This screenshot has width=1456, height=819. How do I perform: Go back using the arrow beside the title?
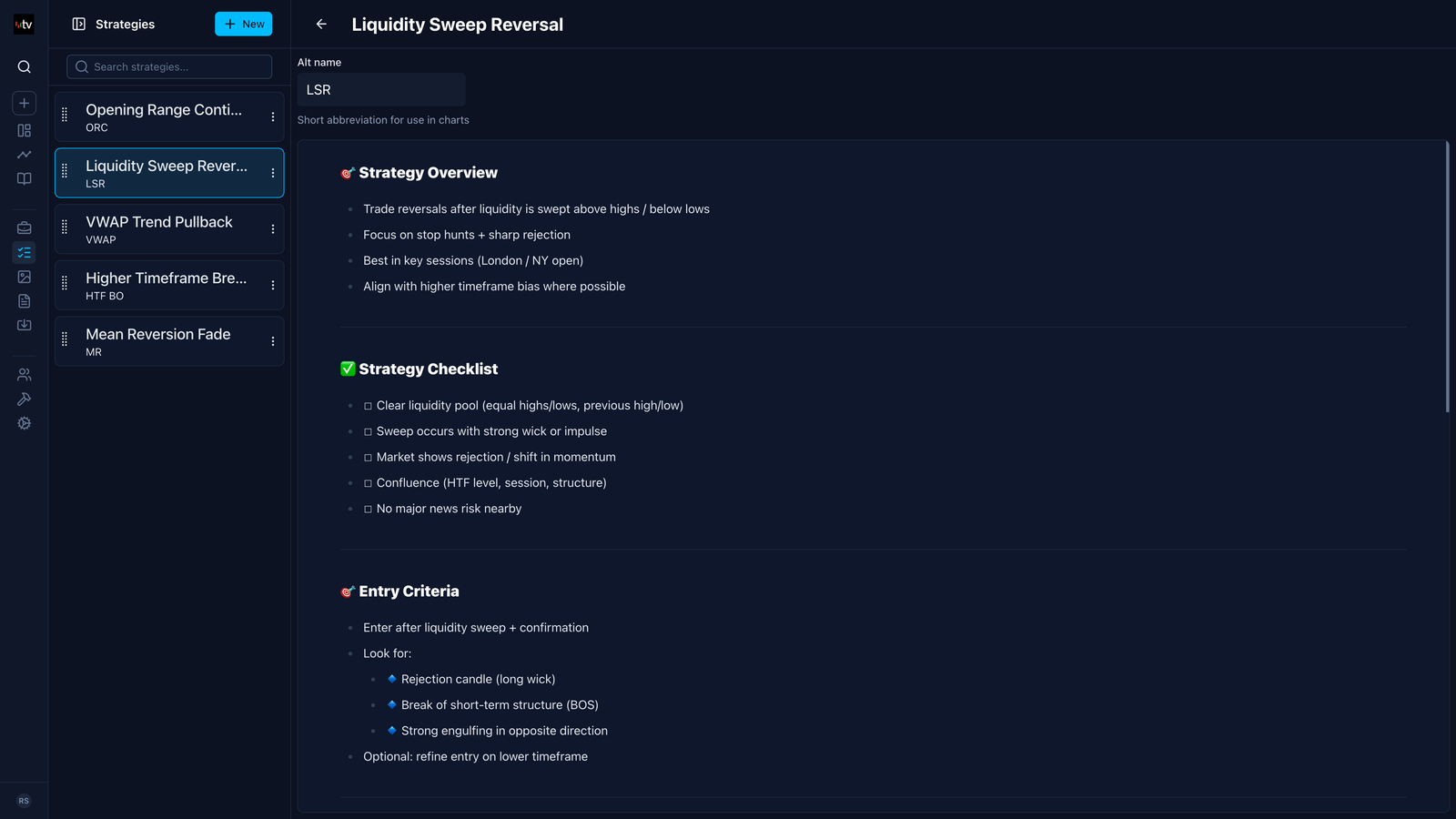[321, 25]
